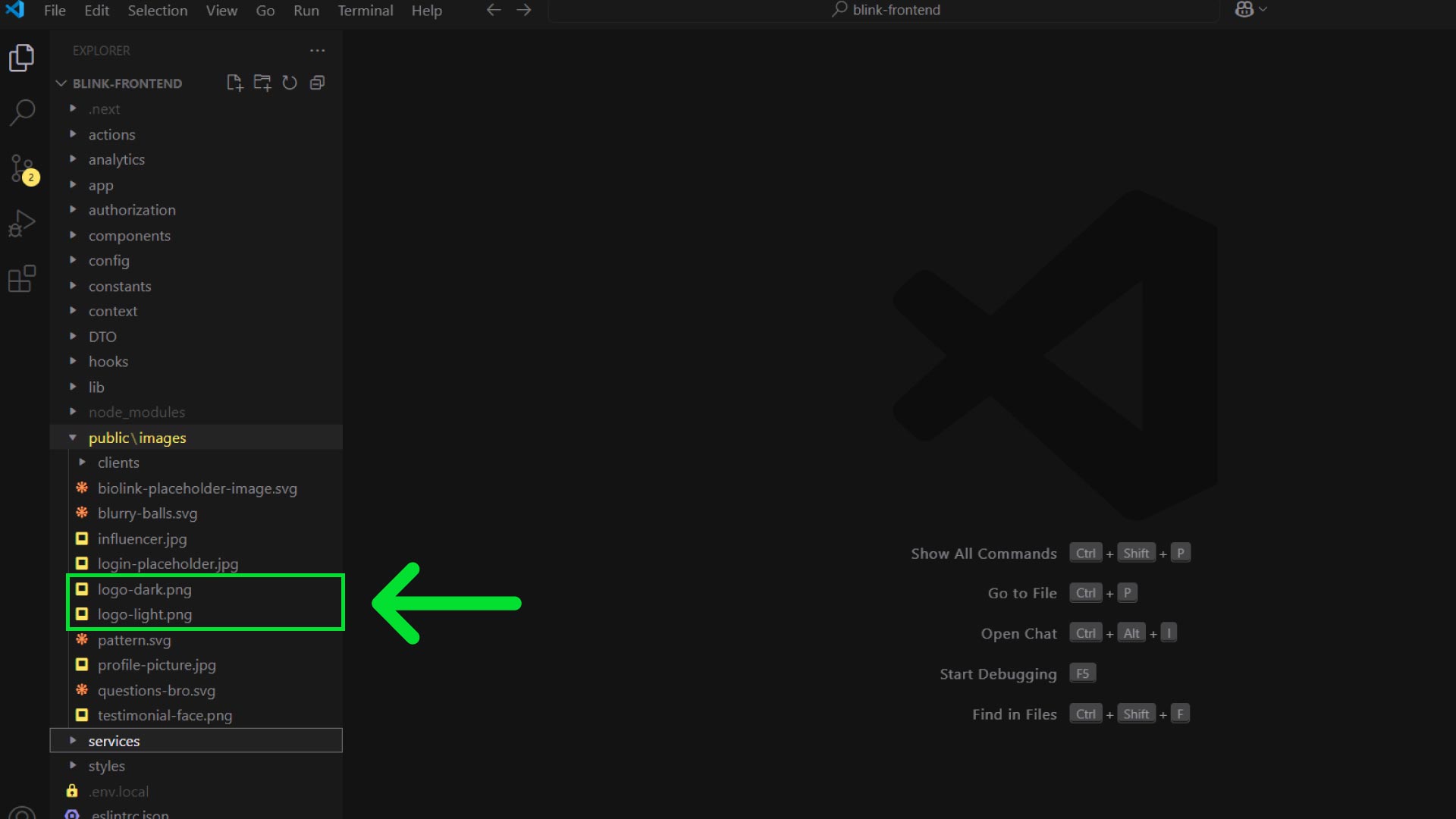This screenshot has height=819, width=1456.
Task: Click the New File icon in explorer
Action: pyautogui.click(x=234, y=83)
